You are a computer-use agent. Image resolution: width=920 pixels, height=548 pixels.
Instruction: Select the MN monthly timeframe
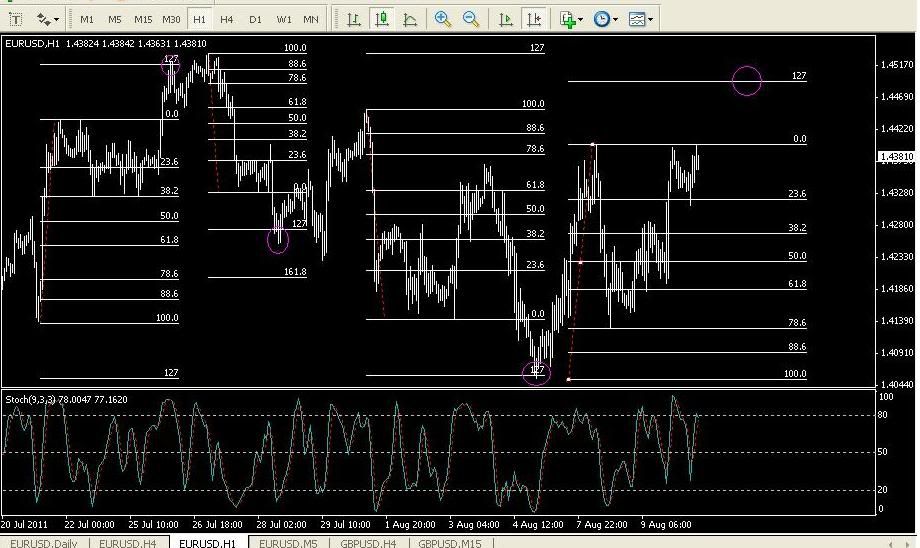[x=311, y=19]
